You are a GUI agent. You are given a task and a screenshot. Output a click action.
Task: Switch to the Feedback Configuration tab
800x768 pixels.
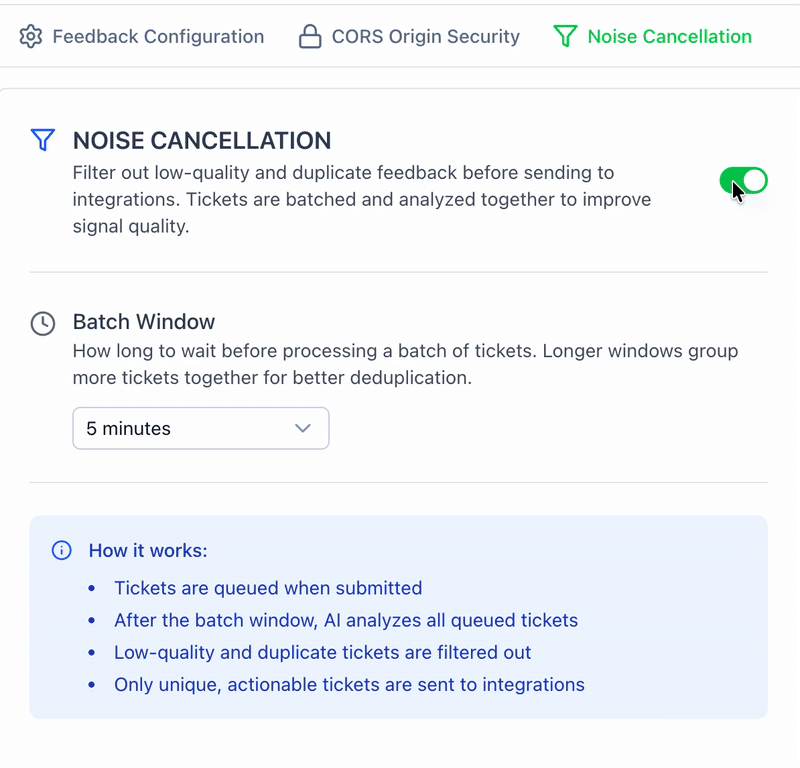tap(158, 37)
